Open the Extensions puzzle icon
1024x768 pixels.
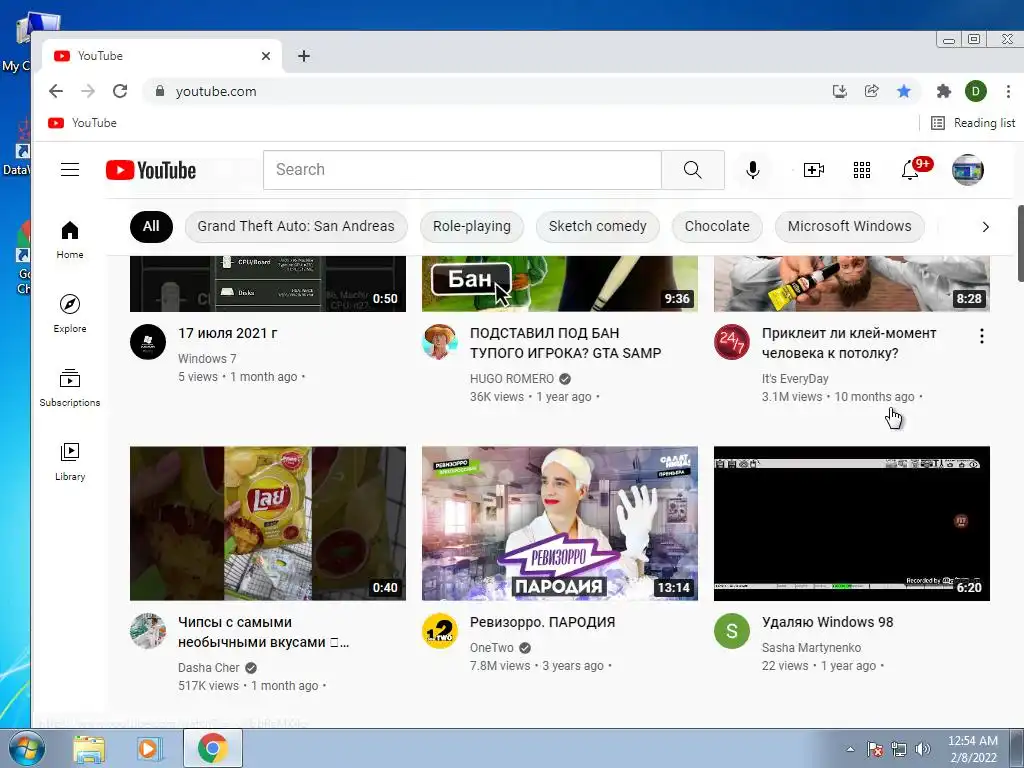click(943, 91)
